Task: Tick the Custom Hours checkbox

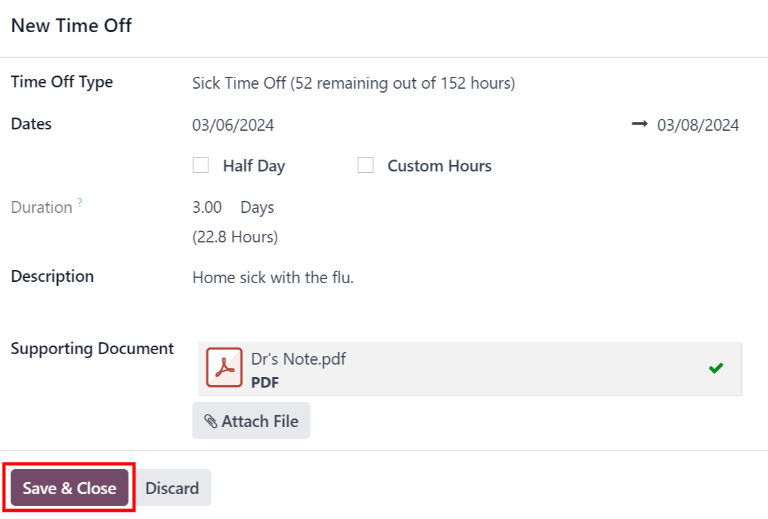Action: [365, 166]
